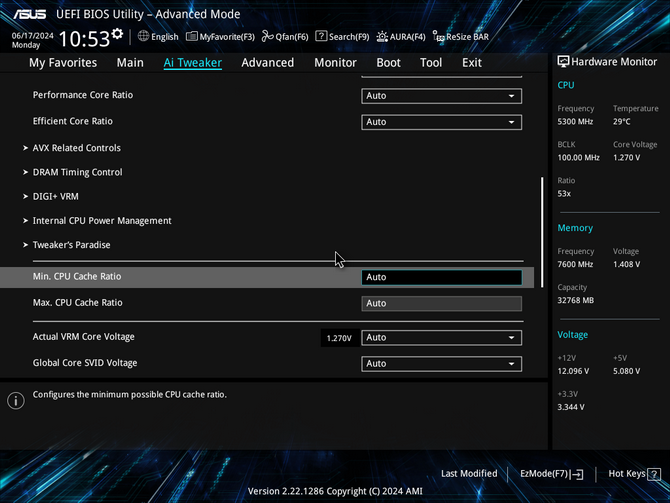The image size is (670, 503).
Task: Open Performance Core Ratio dropdown
Action: (441, 96)
